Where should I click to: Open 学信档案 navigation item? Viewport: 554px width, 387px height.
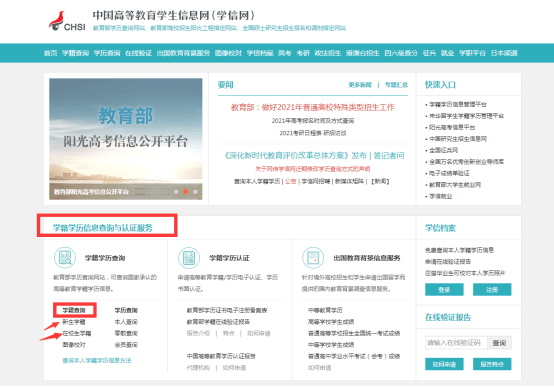pyautogui.click(x=260, y=53)
